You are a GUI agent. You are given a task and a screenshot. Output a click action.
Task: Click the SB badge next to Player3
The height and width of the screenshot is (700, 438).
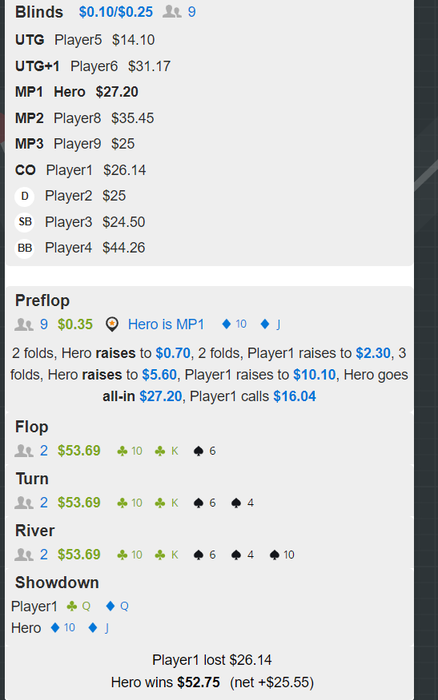[25, 222]
